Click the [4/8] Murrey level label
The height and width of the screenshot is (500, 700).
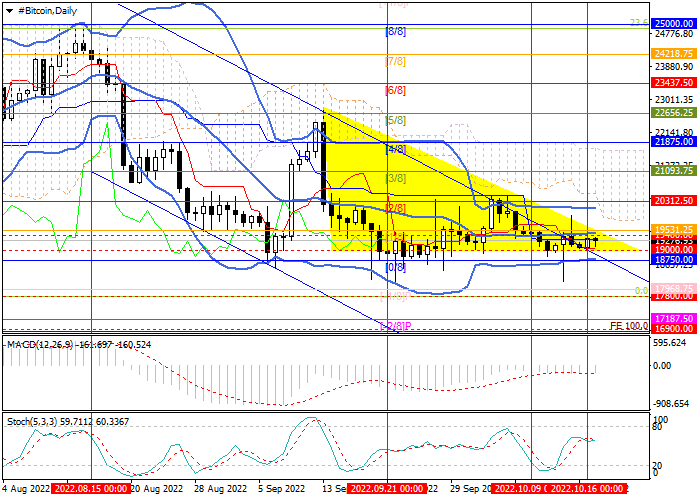(396, 150)
